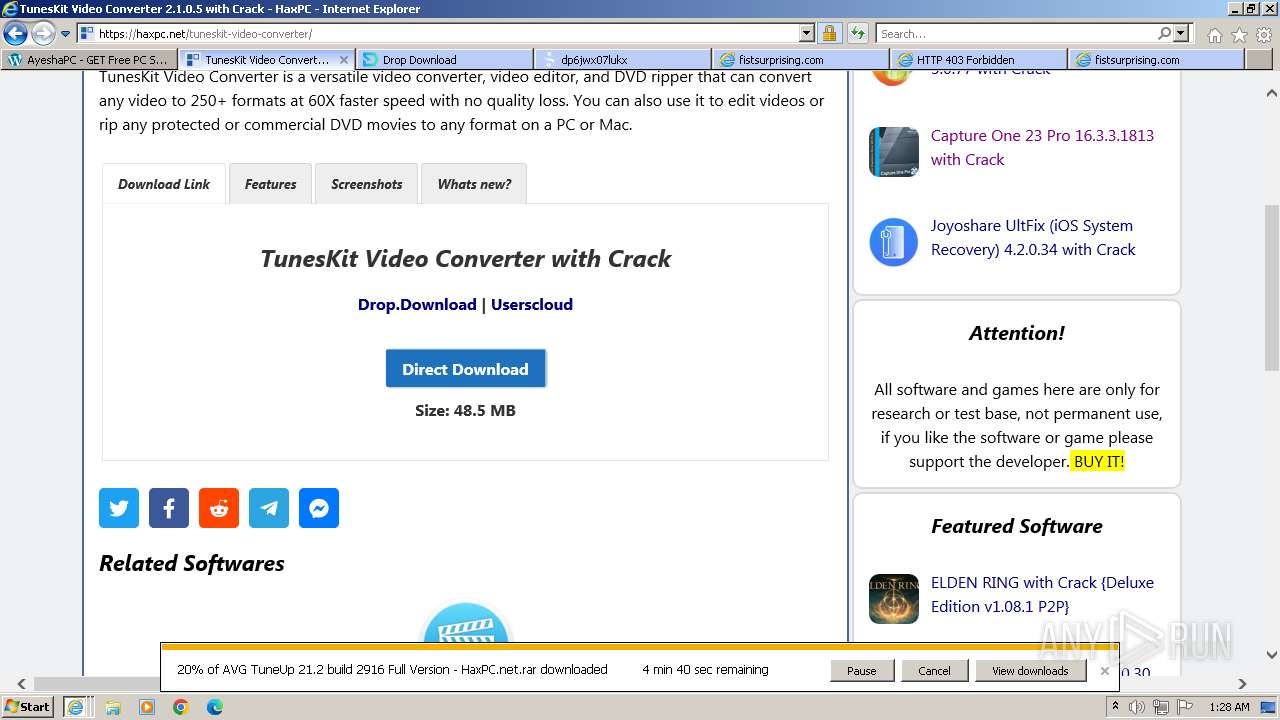The width and height of the screenshot is (1280, 720).
Task: Click the volume speaker tray icon
Action: [x=1137, y=707]
